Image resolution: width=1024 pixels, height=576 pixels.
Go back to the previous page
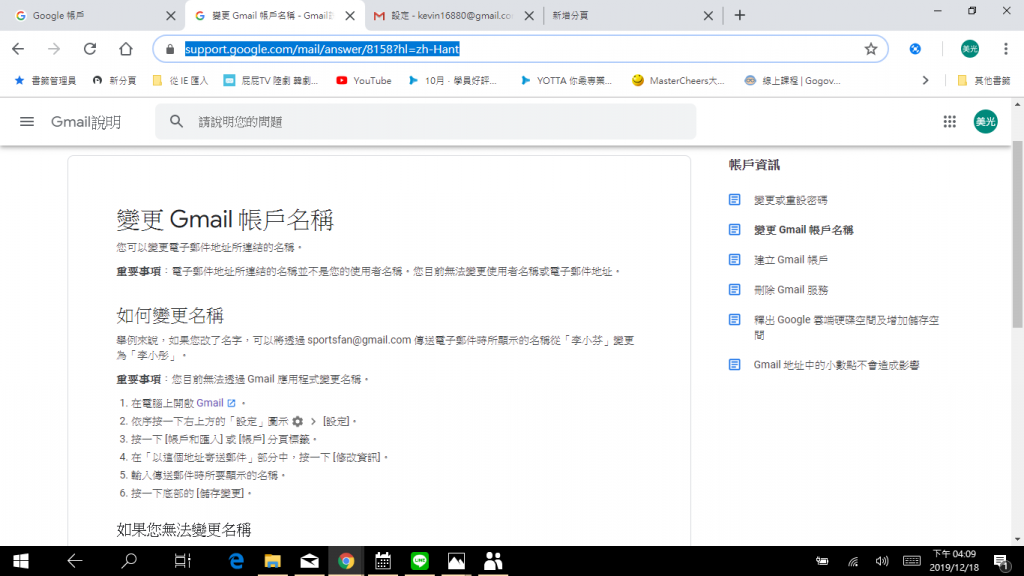click(x=18, y=49)
